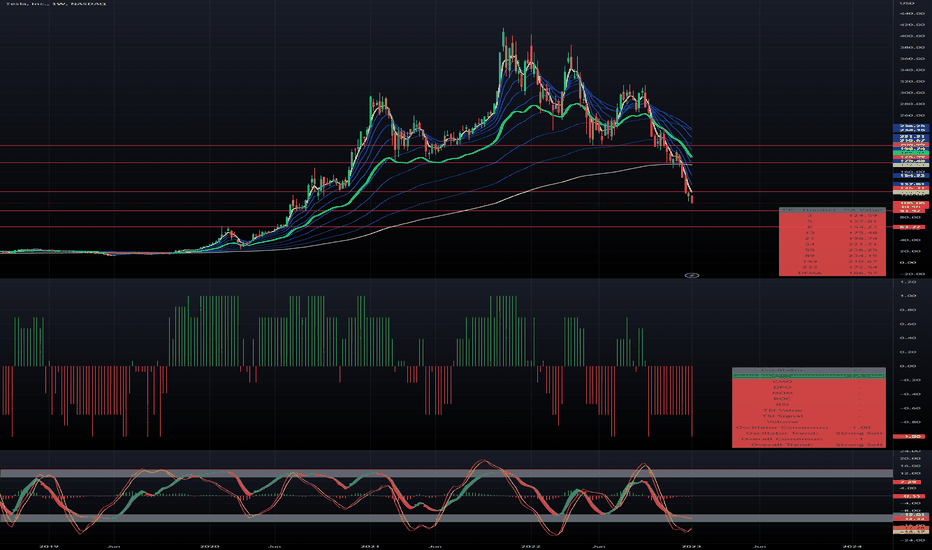Click the 300.00 price scale label

coord(911,93)
